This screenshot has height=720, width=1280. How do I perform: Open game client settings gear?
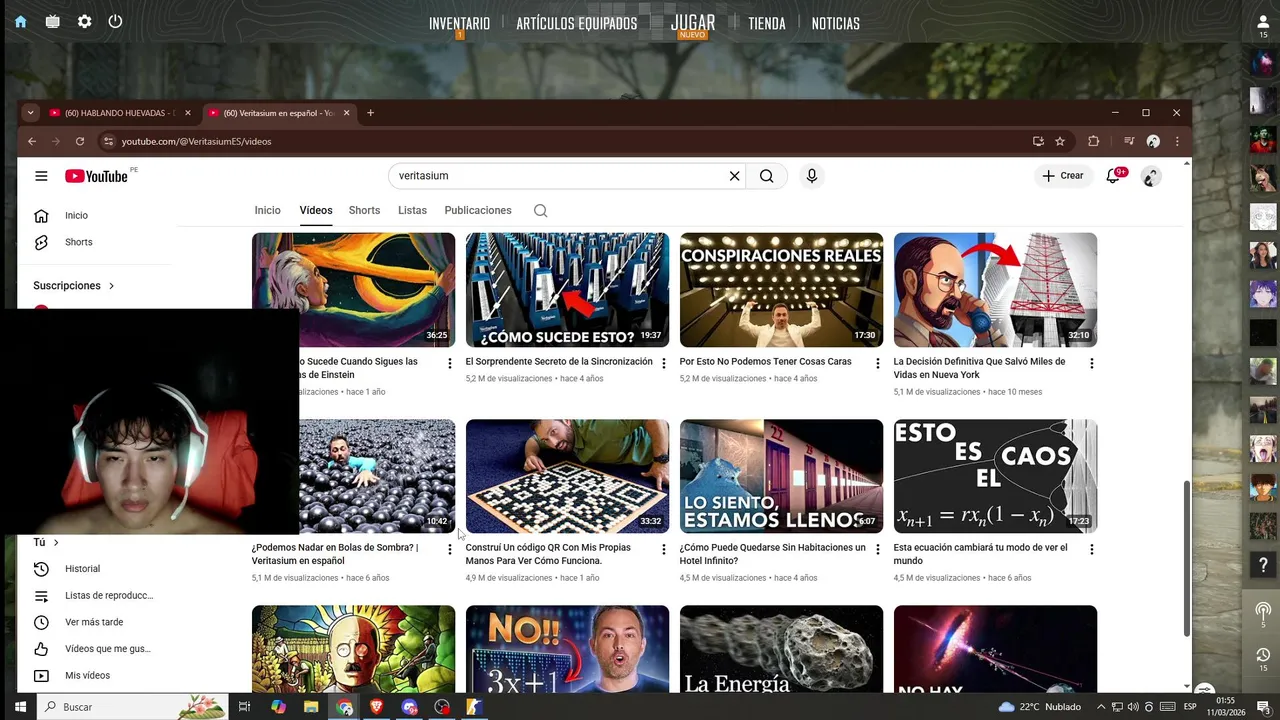pyautogui.click(x=85, y=21)
